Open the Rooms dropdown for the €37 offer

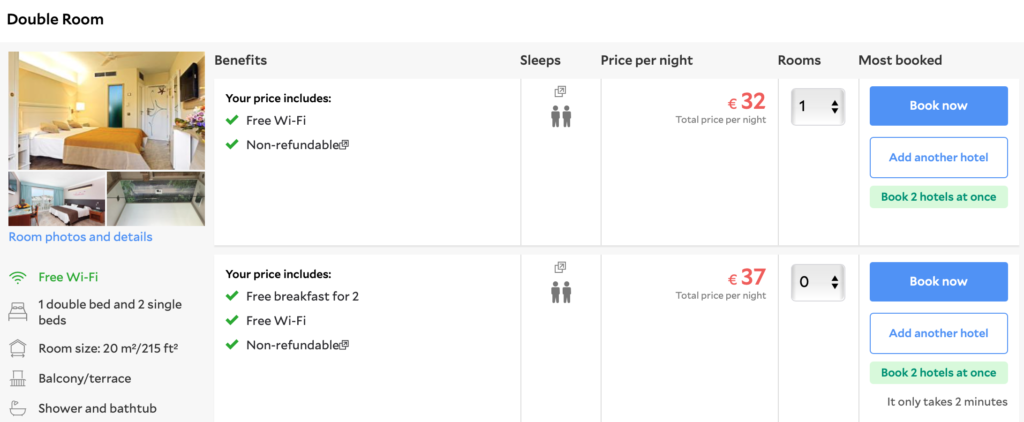(x=818, y=282)
